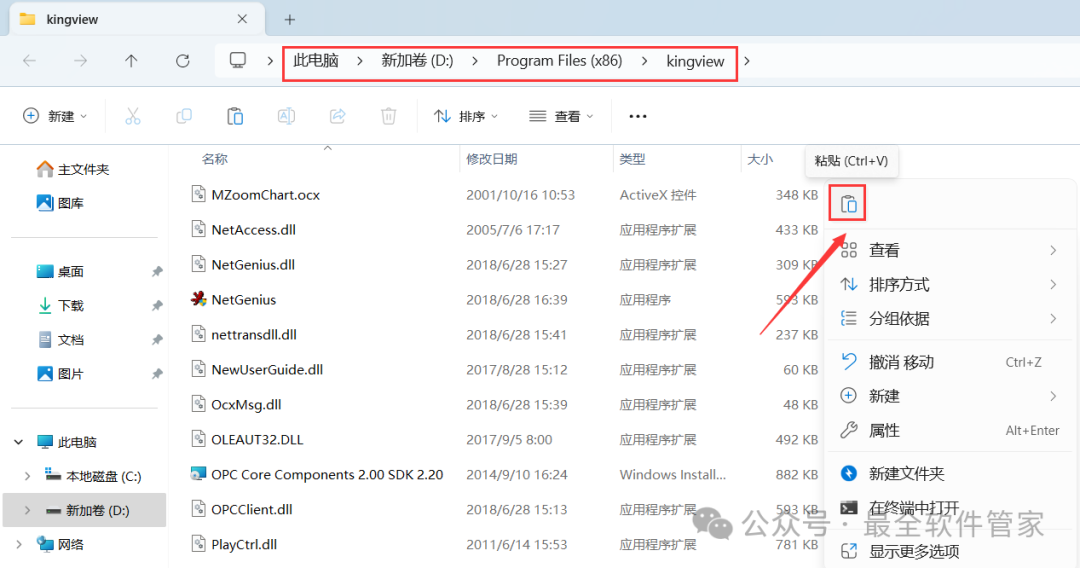Select file nettransdll.dll
The height and width of the screenshot is (568, 1080).
[254, 335]
